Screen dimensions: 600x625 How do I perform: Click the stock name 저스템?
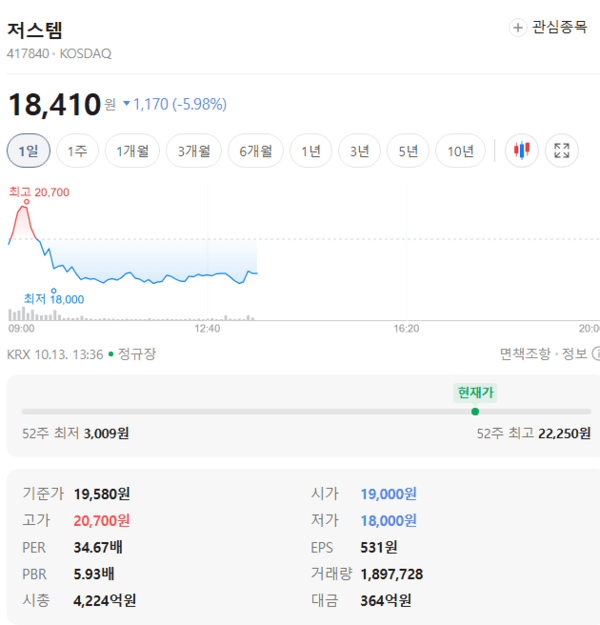point(35,30)
